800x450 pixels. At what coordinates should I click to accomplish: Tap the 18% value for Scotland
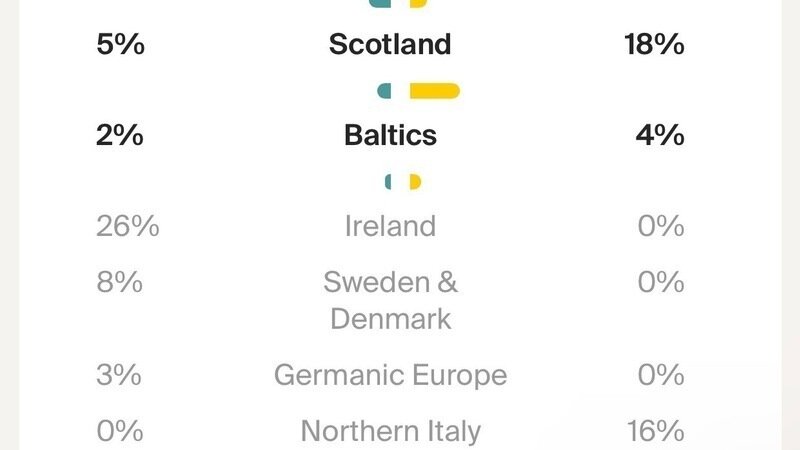[652, 45]
